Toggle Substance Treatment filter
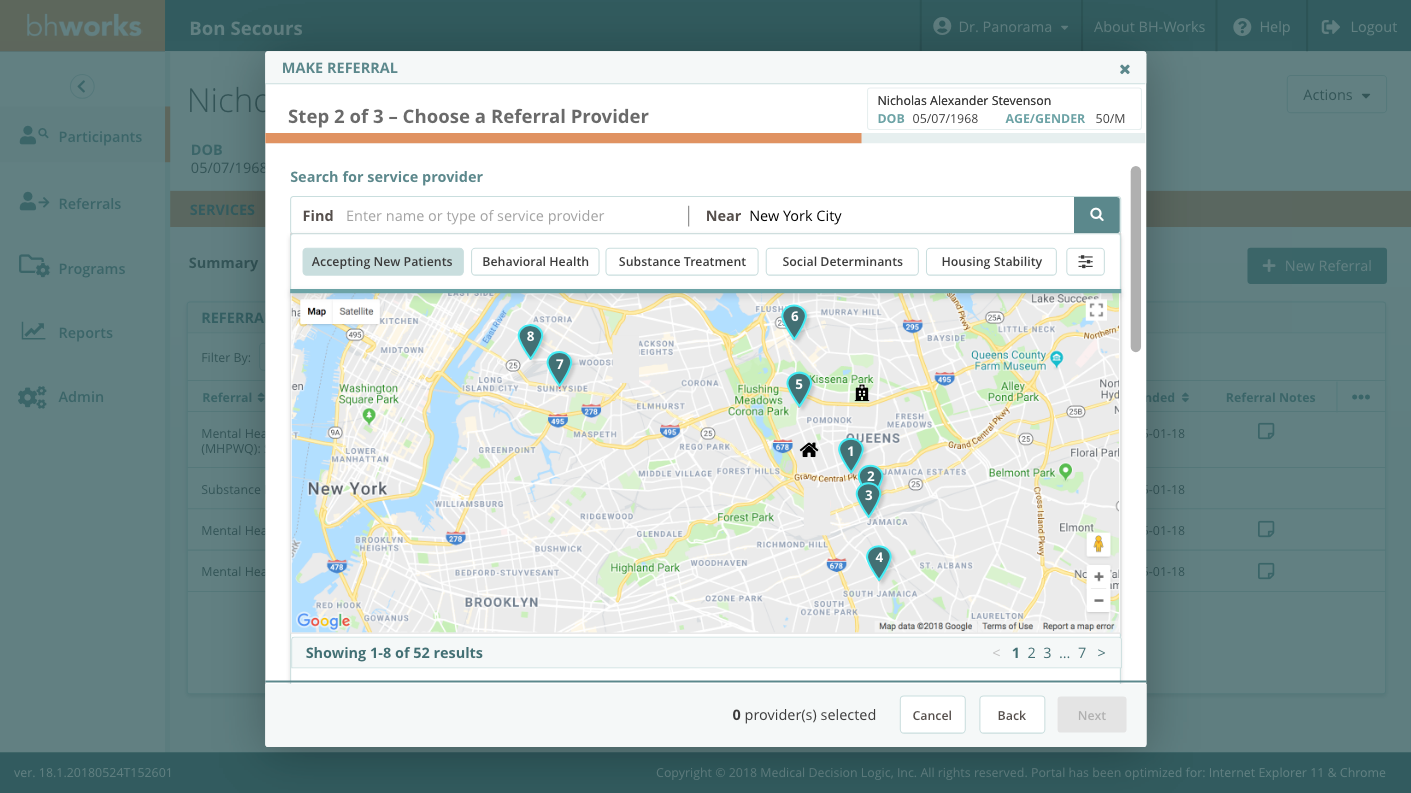1411x793 pixels. (682, 262)
